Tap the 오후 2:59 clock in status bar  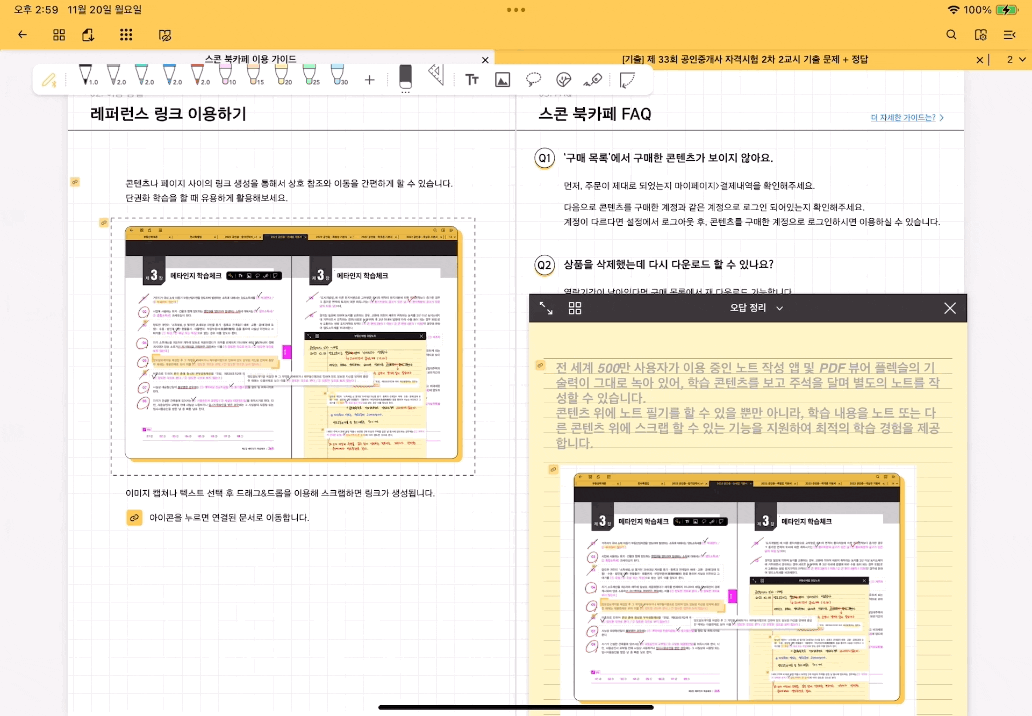[36, 10]
